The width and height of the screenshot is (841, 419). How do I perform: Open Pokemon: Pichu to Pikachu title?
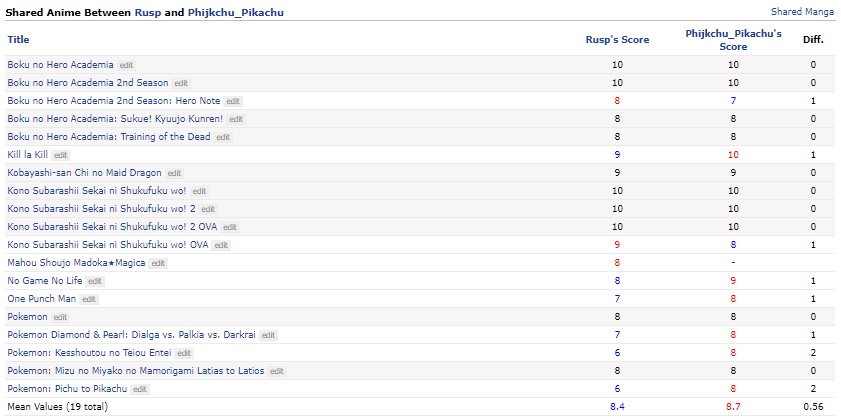(x=68, y=388)
